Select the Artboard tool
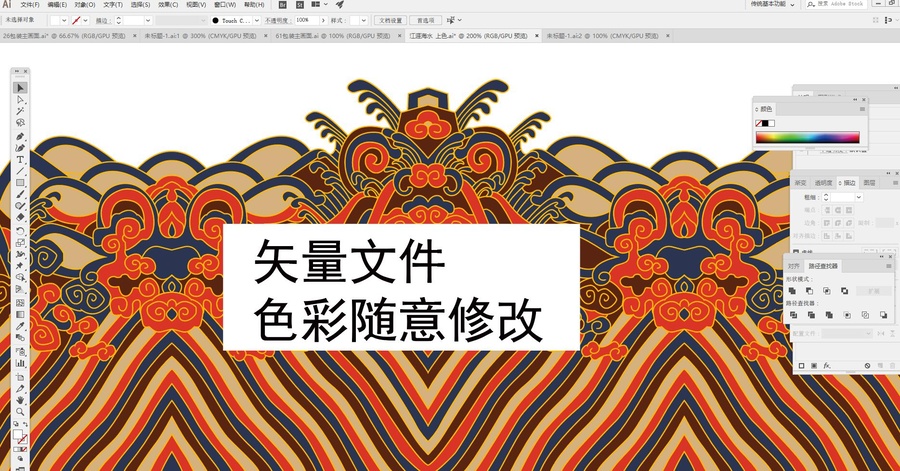 20,377
